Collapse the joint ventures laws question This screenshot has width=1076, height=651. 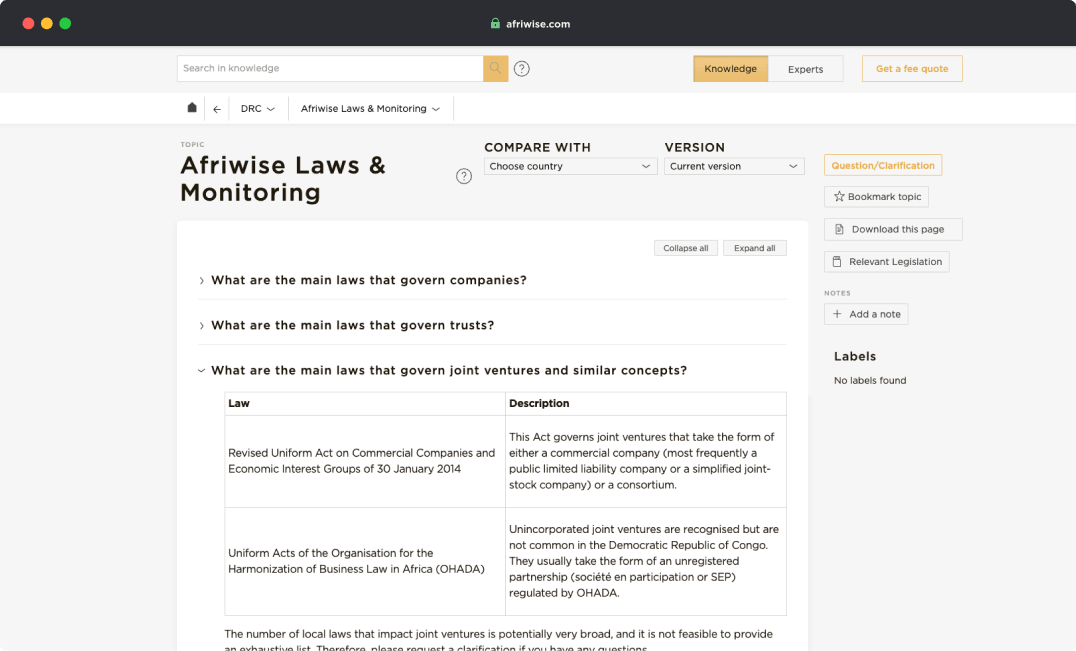click(x=449, y=370)
